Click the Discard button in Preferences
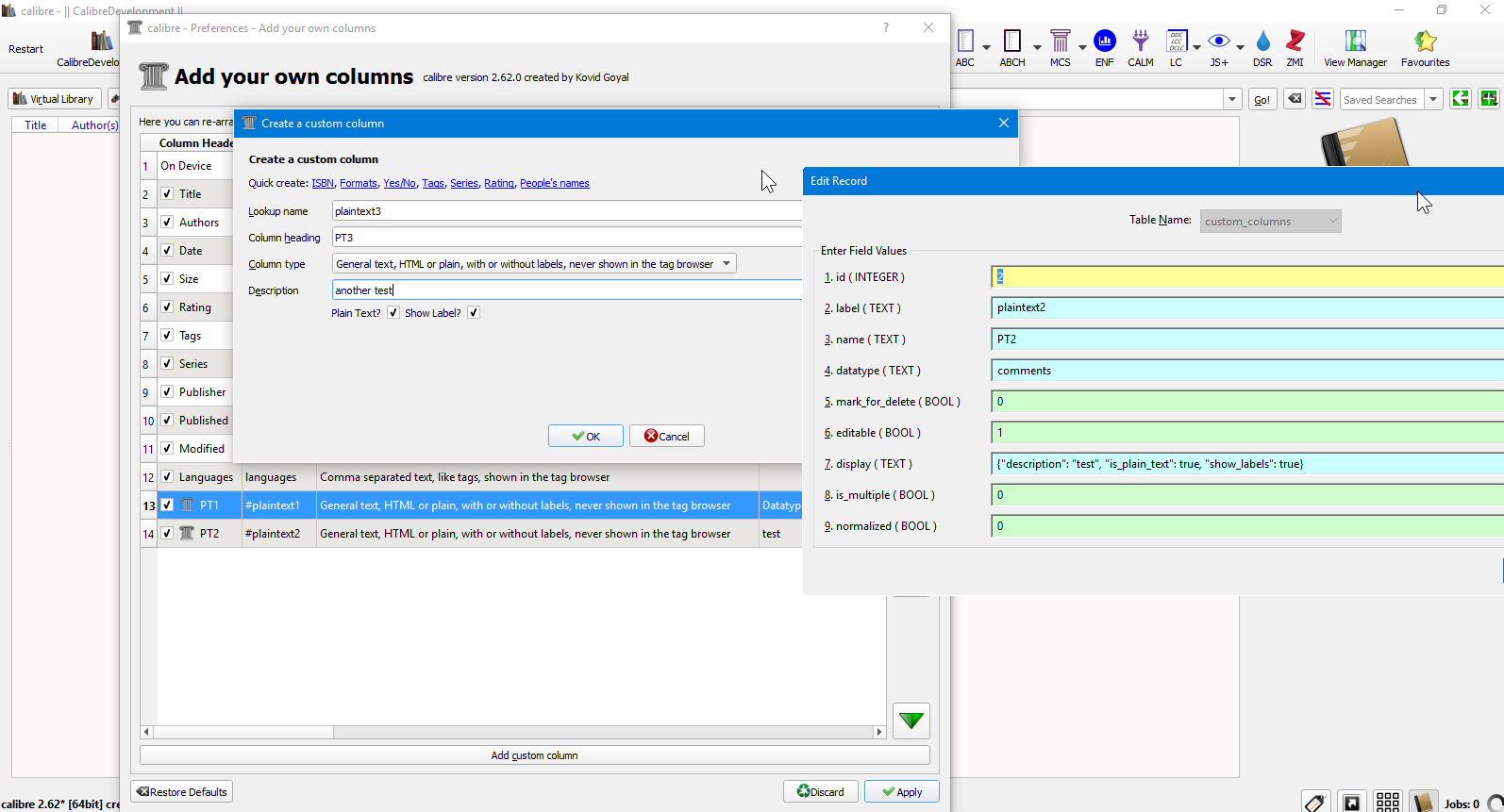The image size is (1504, 812). pos(821,792)
